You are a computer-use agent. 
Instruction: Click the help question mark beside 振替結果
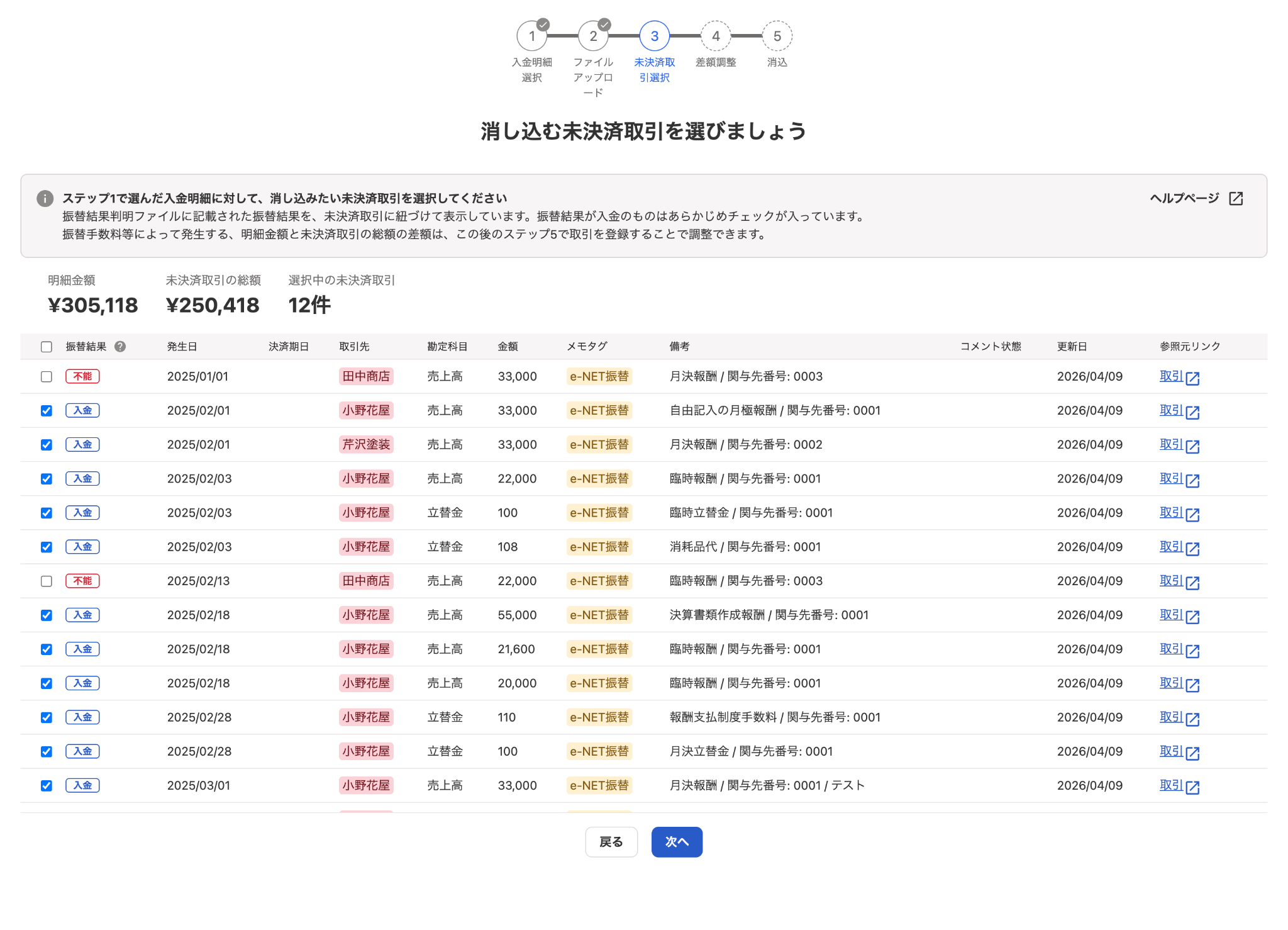click(x=120, y=346)
